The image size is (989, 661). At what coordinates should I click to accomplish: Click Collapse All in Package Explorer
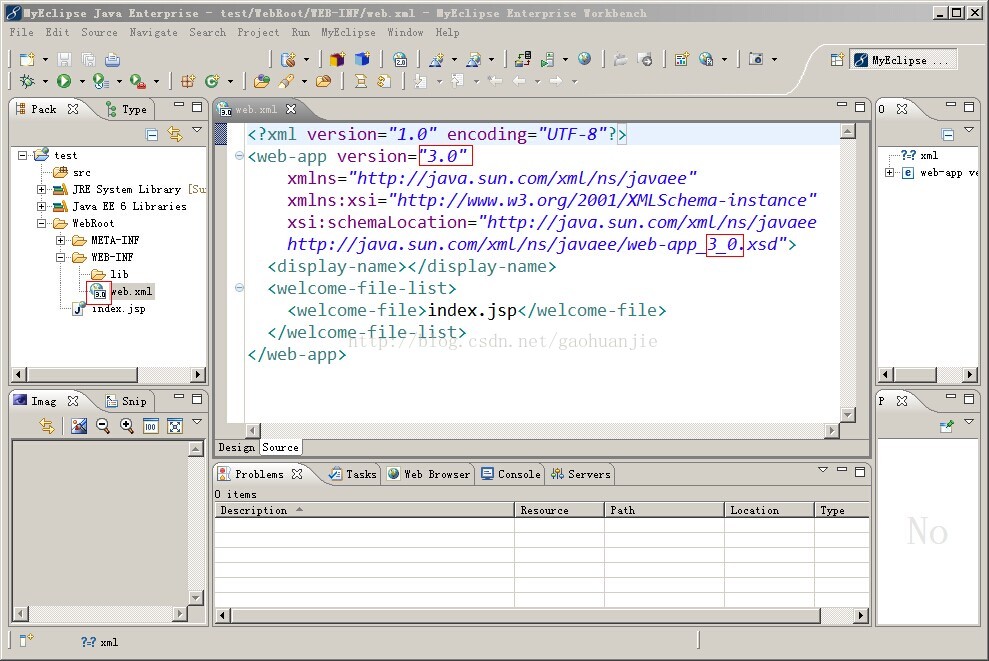(x=151, y=134)
